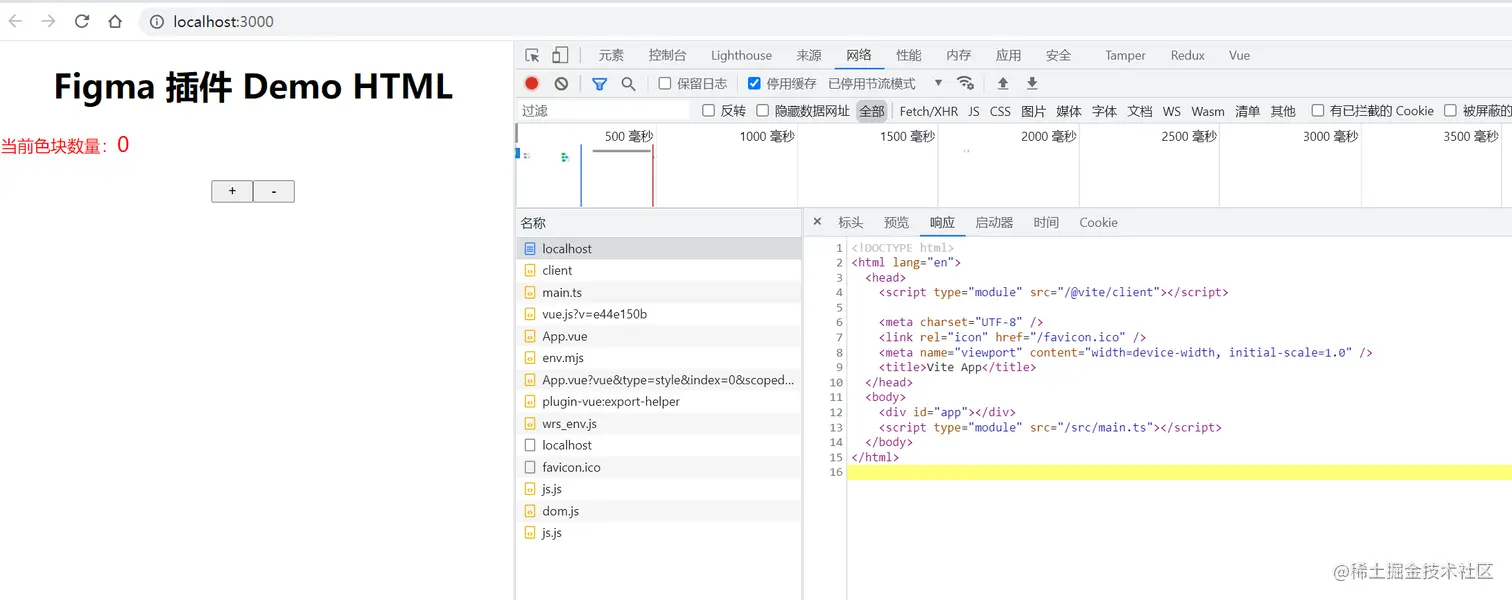Open the 安全 tab
The height and width of the screenshot is (600, 1512).
coord(1059,55)
